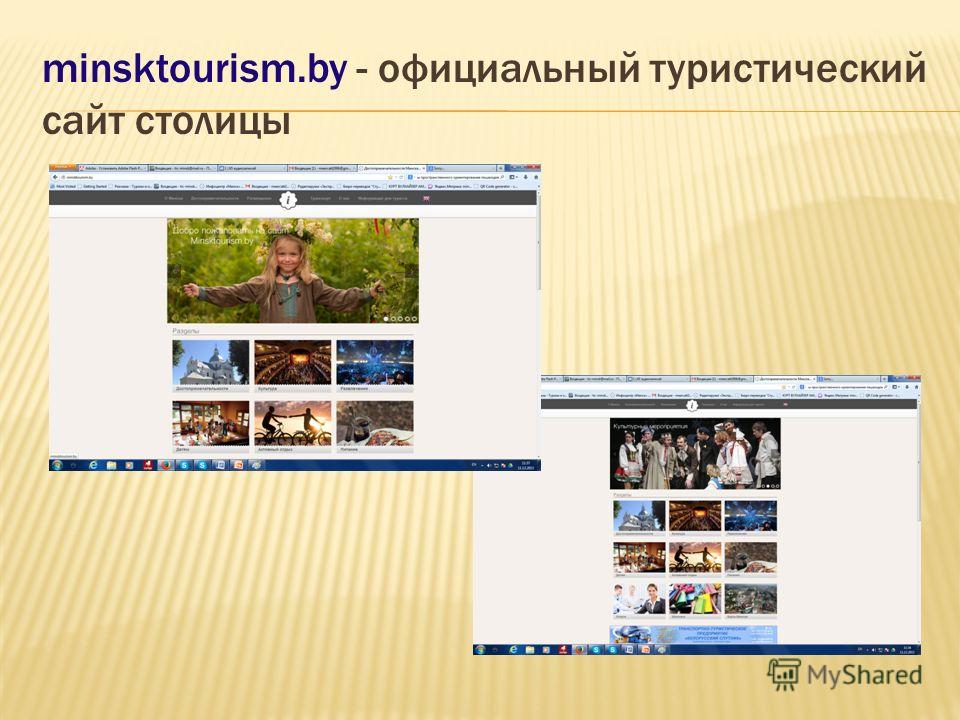Click the Windows Start orb in the girl-banner screenshot
The height and width of the screenshot is (720, 960).
click(58, 465)
